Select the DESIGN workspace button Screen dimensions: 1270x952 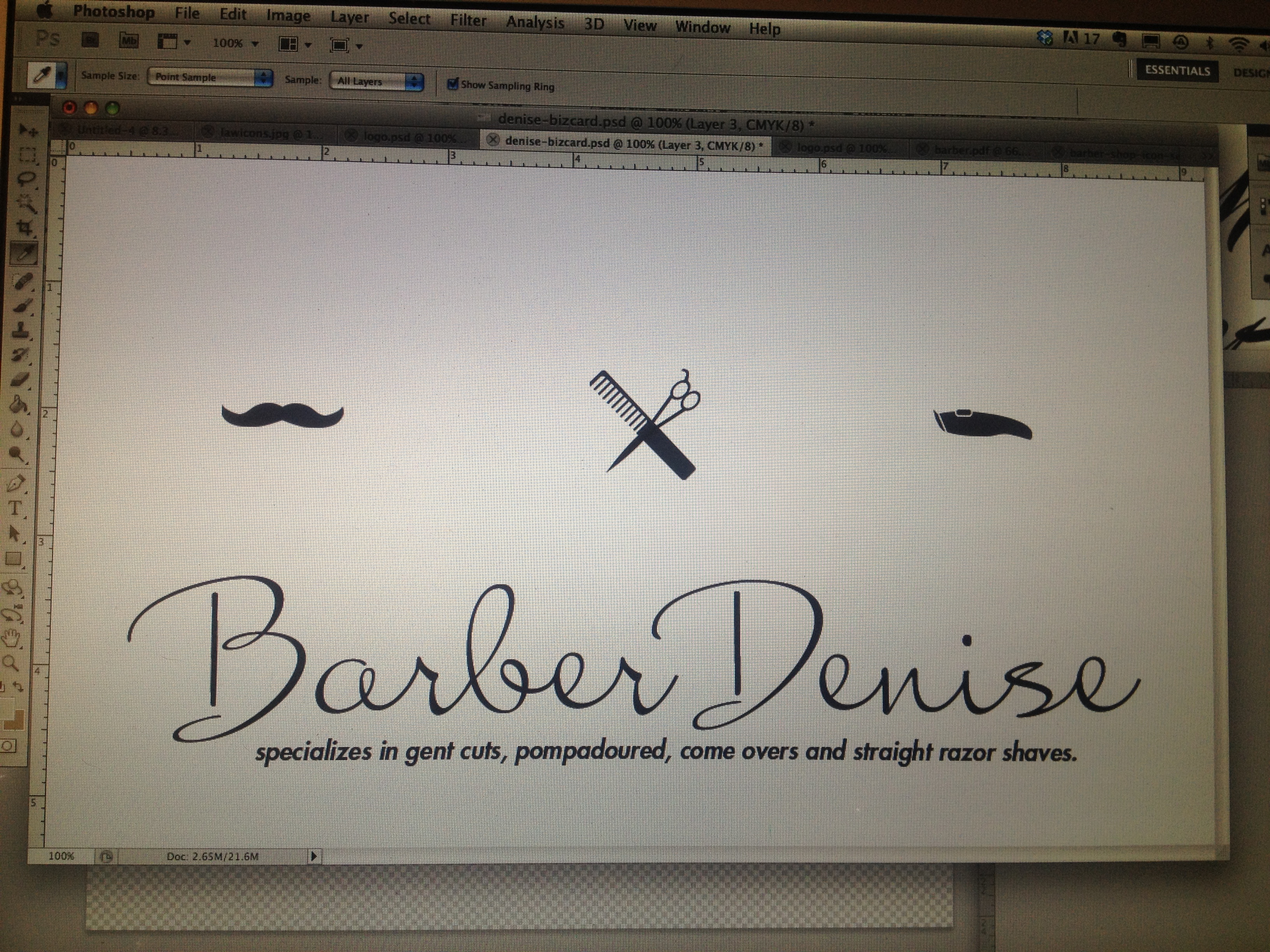click(x=1252, y=73)
